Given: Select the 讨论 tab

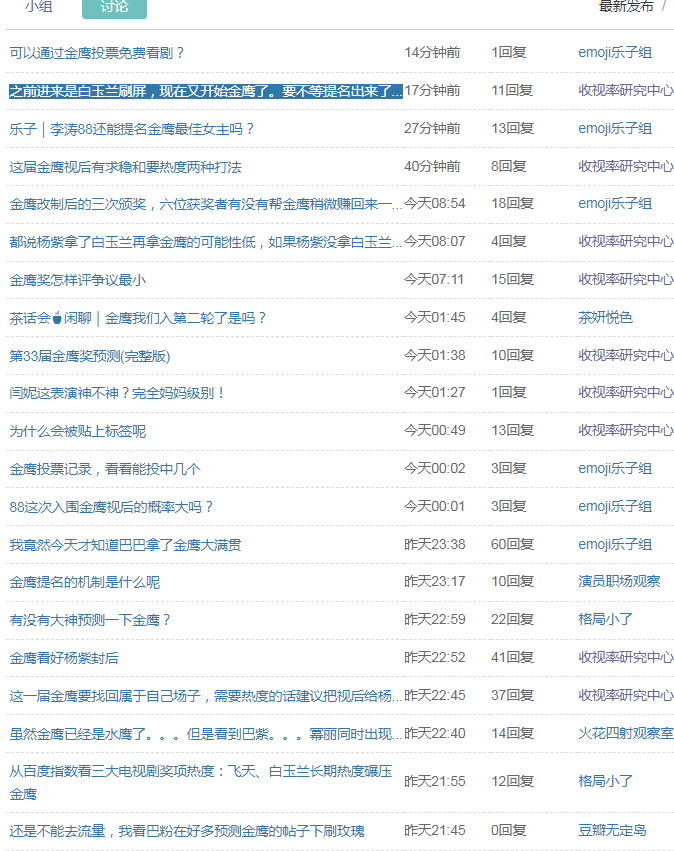Looking at the screenshot, I should coord(114,7).
